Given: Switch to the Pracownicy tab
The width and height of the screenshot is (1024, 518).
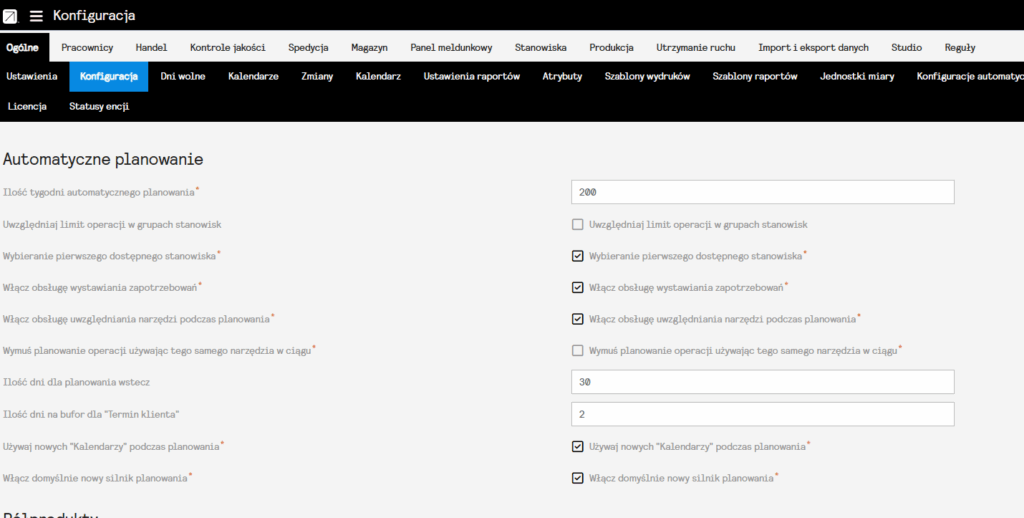Looking at the screenshot, I should [x=87, y=47].
